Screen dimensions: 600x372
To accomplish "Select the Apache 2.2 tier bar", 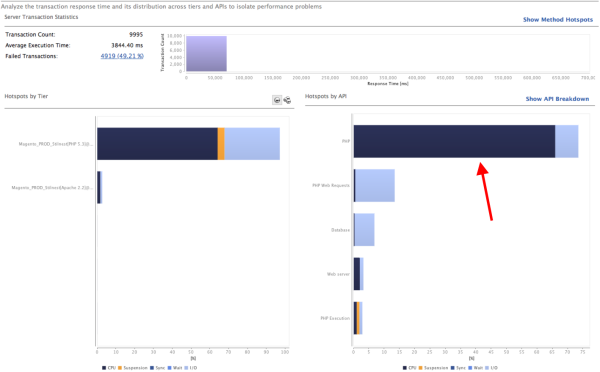I will coord(99,188).
